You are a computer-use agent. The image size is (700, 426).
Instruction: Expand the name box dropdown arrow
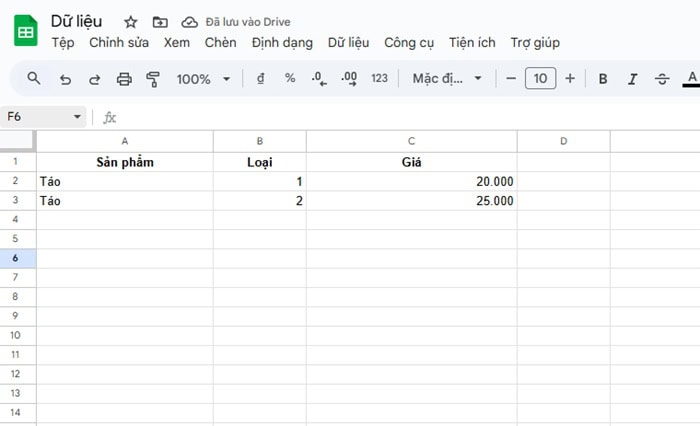click(x=77, y=117)
